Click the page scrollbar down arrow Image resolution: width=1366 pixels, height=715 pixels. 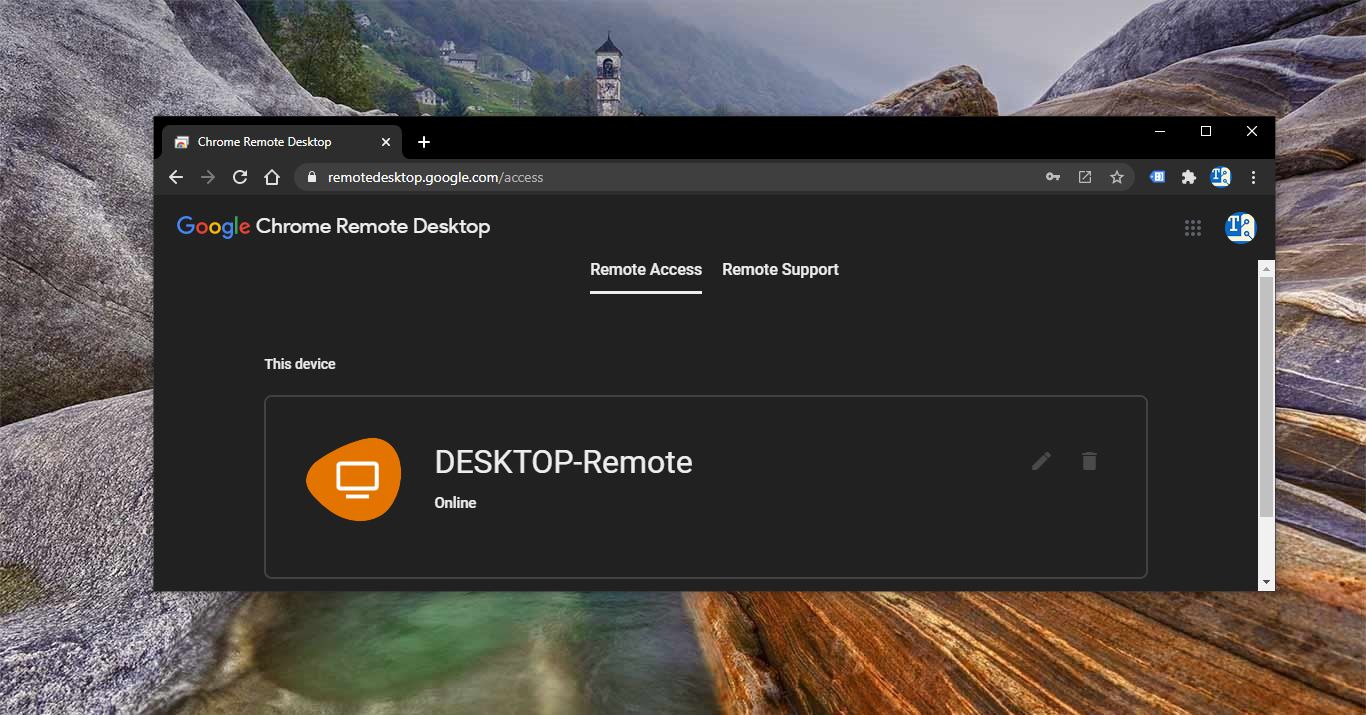pyautogui.click(x=1266, y=581)
